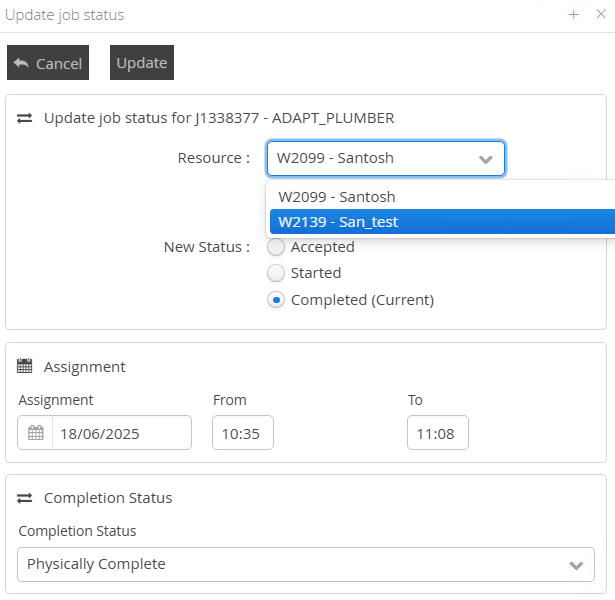Click the calendar icon beside Assignment date

pyautogui.click(x=36, y=433)
